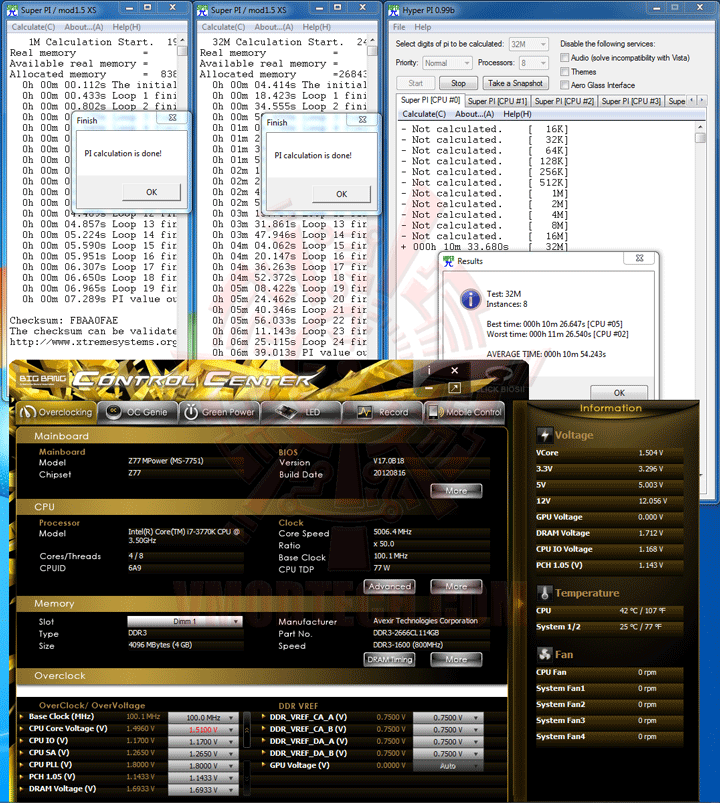This screenshot has width=720, height=803.
Task: Click the Stop button in Hyper PI
Action: pos(458,83)
